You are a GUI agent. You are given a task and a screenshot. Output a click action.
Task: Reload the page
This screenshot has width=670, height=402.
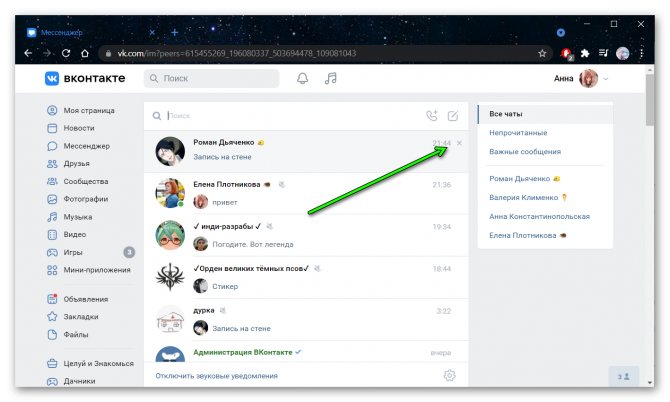(x=66, y=53)
